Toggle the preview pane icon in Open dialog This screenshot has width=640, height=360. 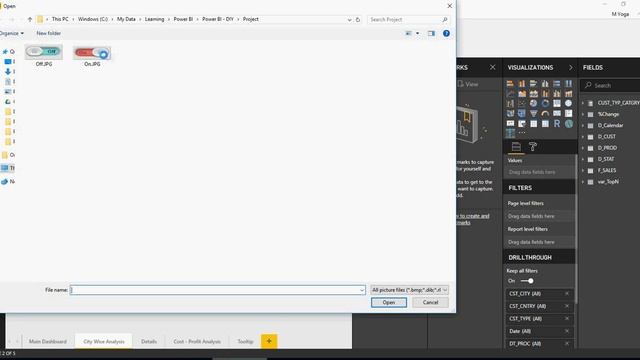tap(431, 33)
